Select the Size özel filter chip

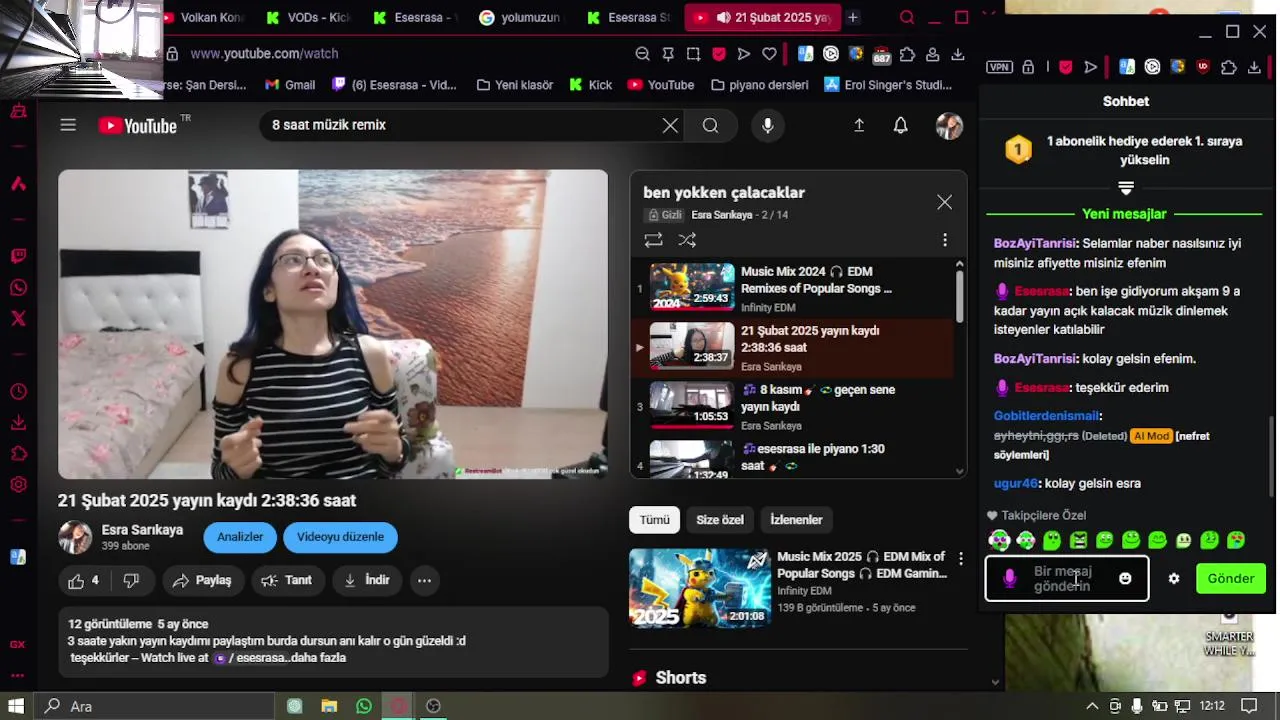(x=720, y=520)
